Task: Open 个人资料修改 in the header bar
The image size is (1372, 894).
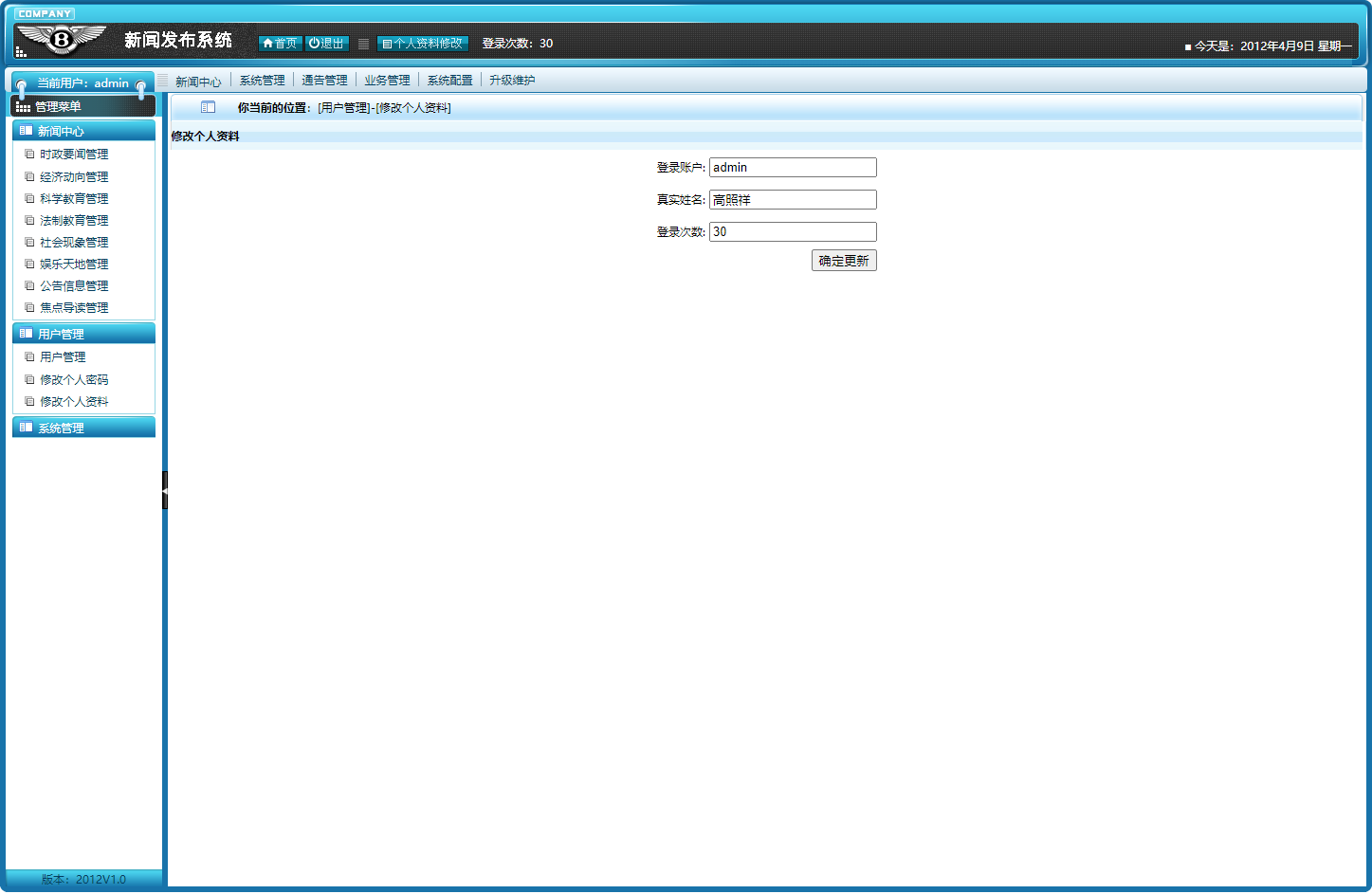Action: pyautogui.click(x=423, y=44)
